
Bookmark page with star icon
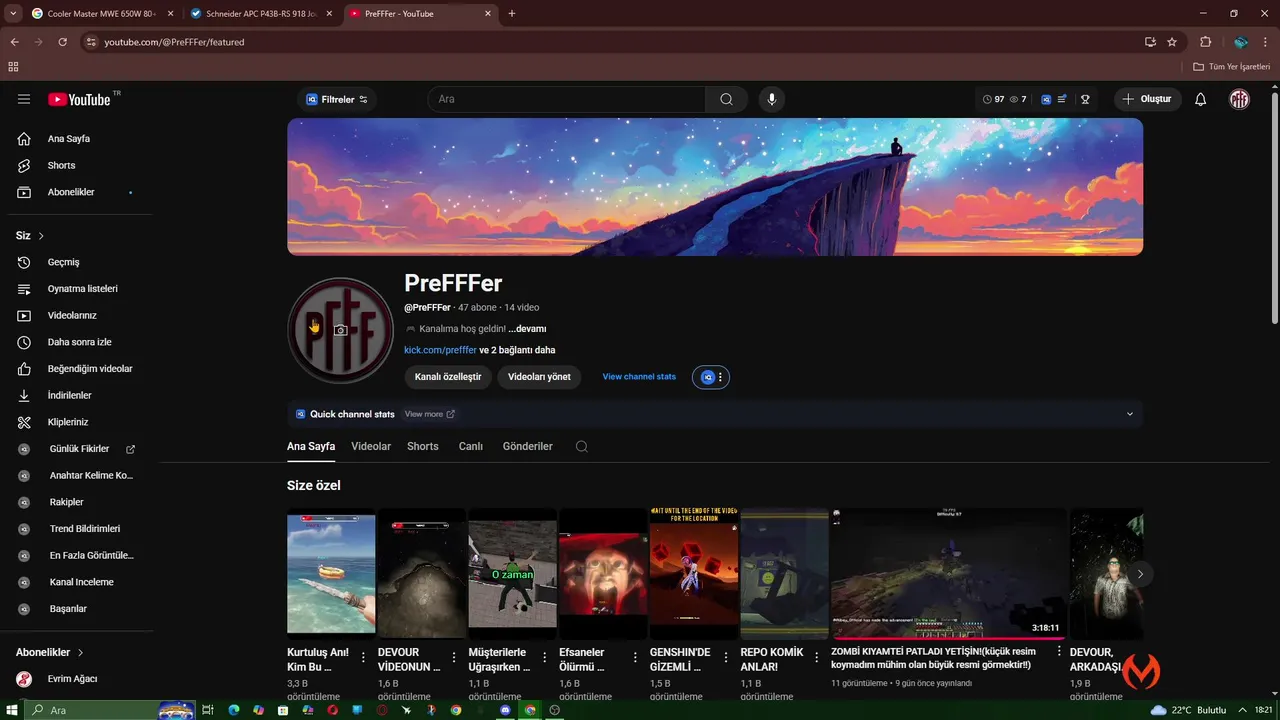click(x=1172, y=42)
